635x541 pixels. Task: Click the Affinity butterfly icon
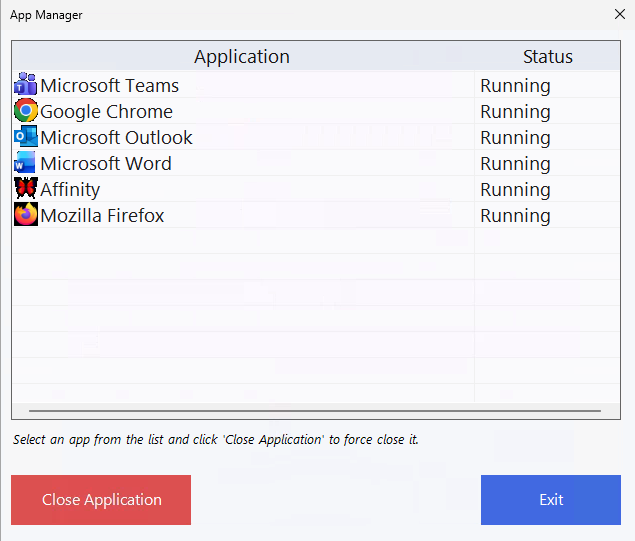click(25, 189)
